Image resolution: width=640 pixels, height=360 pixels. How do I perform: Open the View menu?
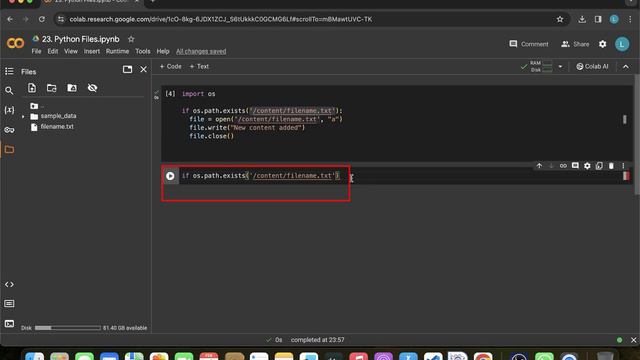(71, 51)
